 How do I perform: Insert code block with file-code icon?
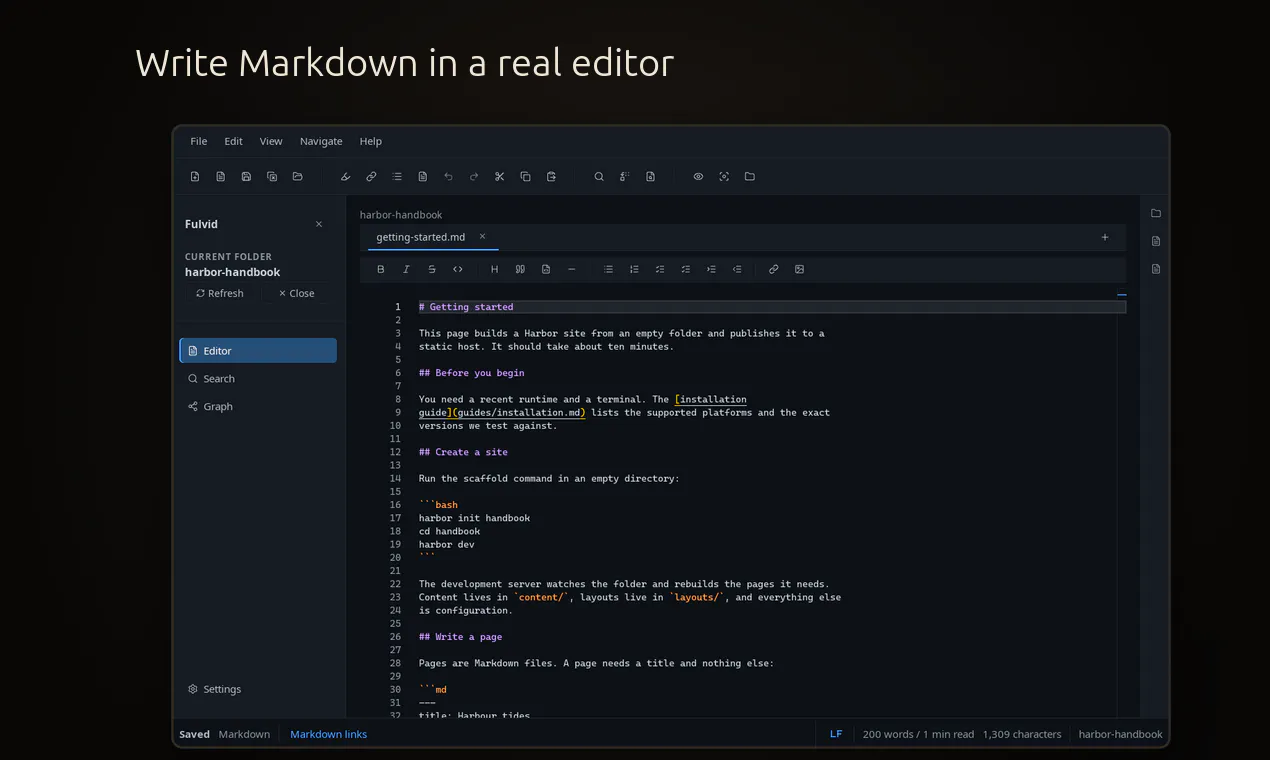point(546,269)
